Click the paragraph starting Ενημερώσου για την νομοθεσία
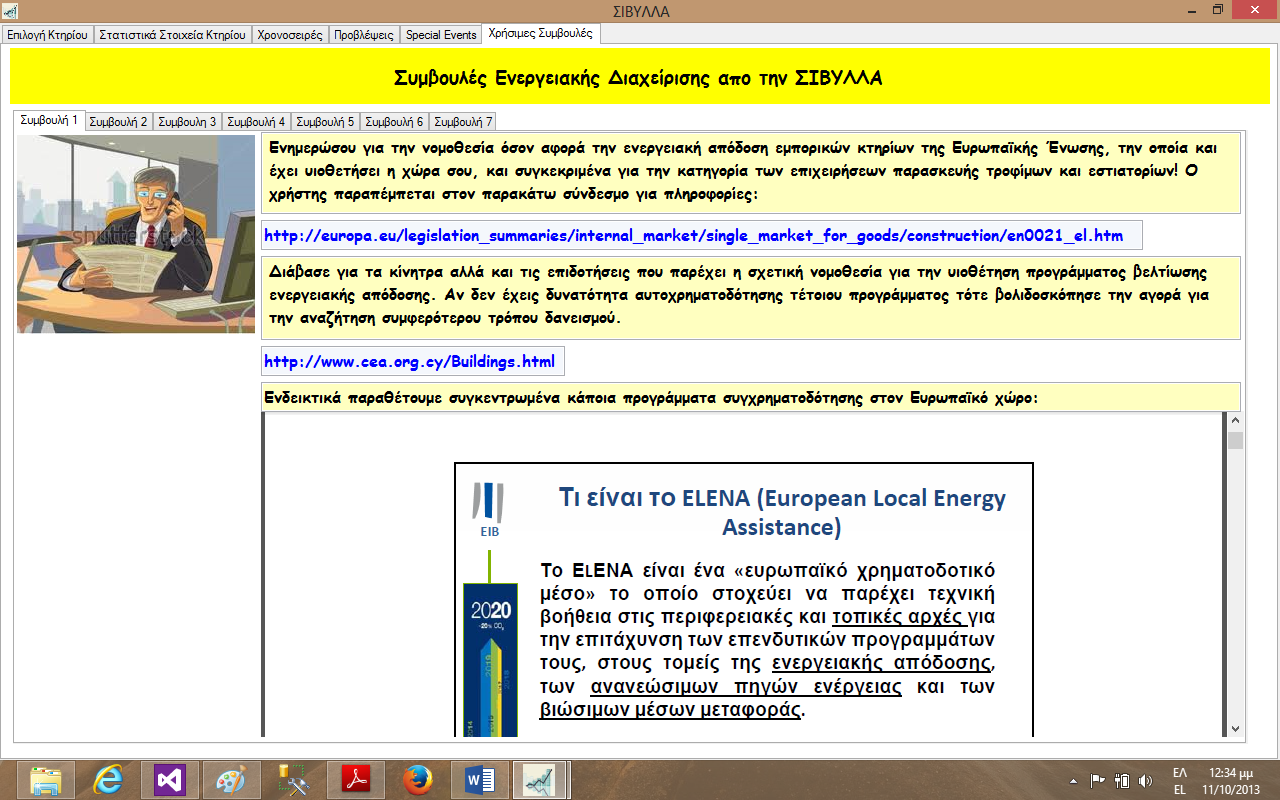 pos(750,172)
